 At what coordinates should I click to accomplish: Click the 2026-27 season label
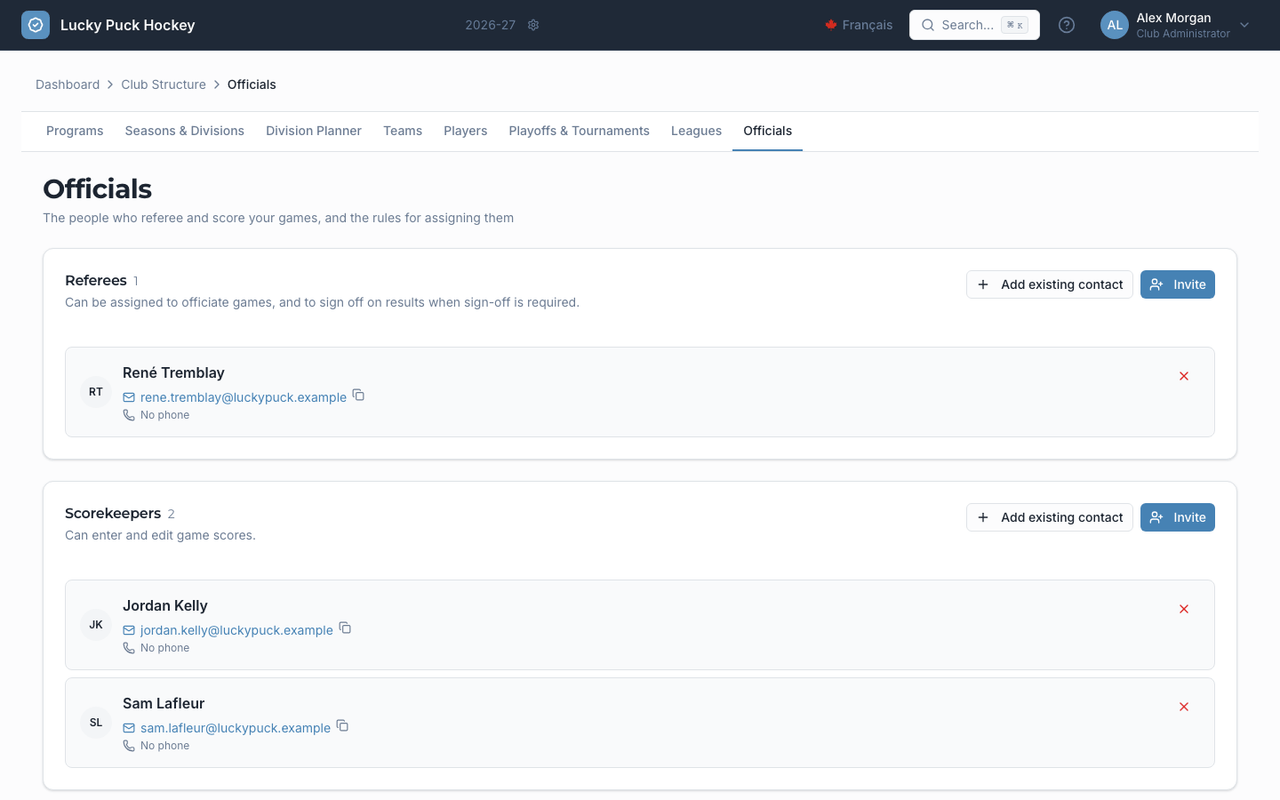pyautogui.click(x=490, y=25)
